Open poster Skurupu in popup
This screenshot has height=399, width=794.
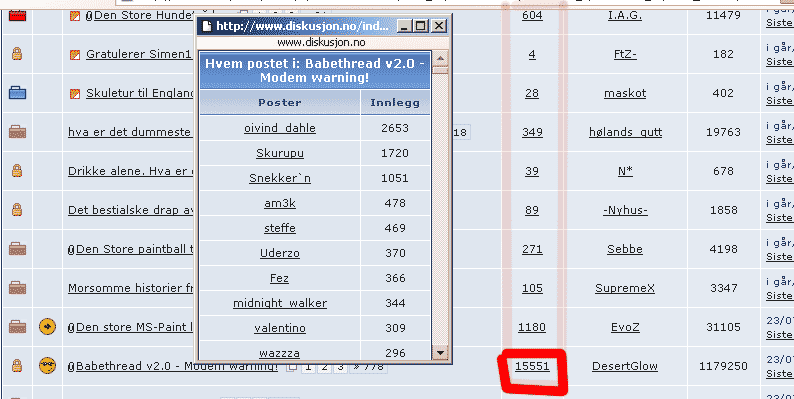(x=280, y=153)
